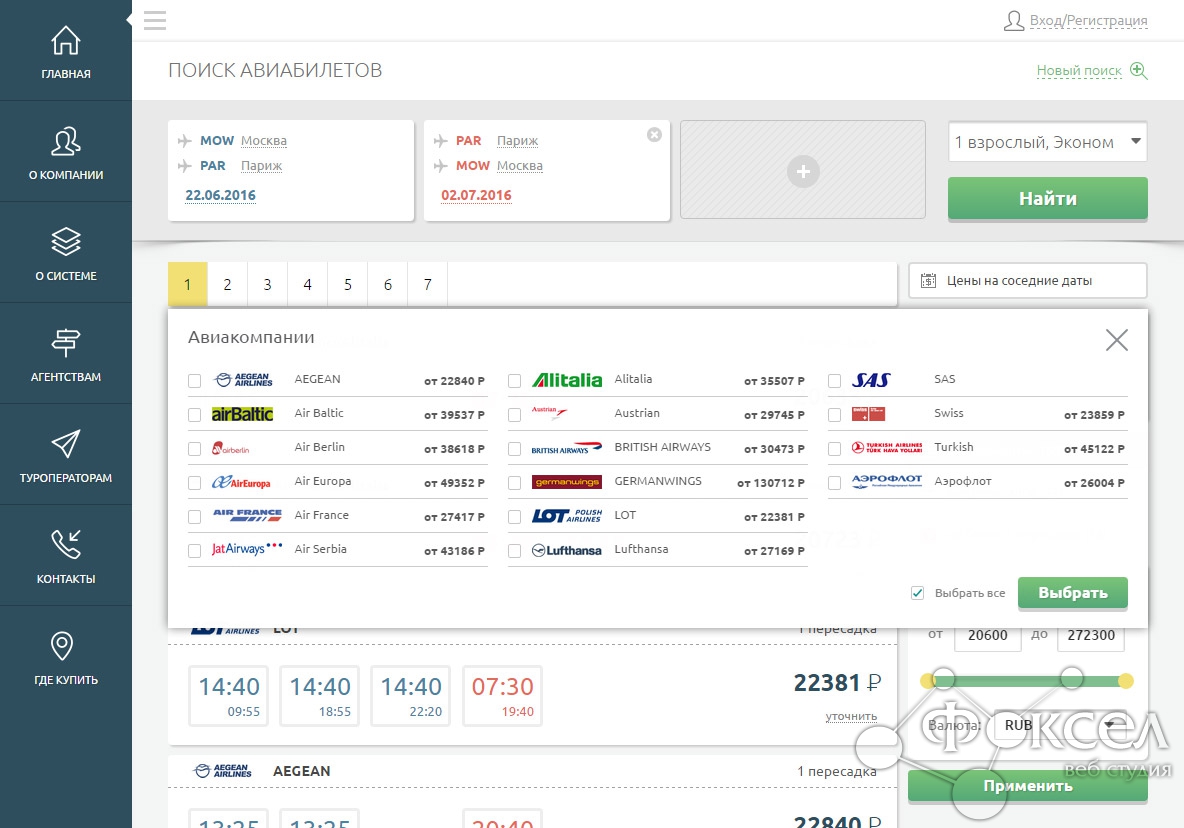Click the Найти search button
The image size is (1184, 828).
1047,199
